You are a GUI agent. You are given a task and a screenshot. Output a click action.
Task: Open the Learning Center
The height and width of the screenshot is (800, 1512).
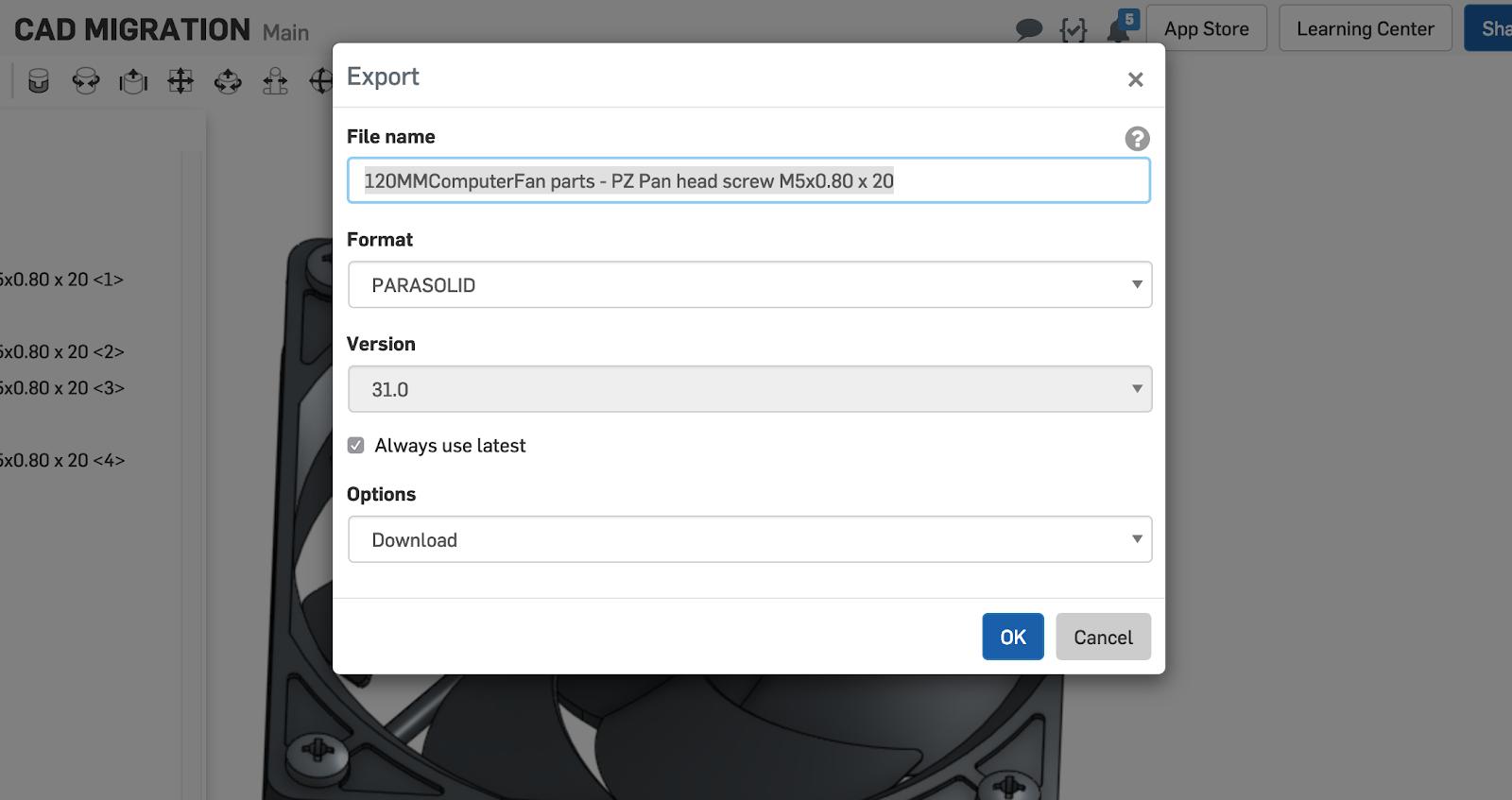tap(1365, 29)
